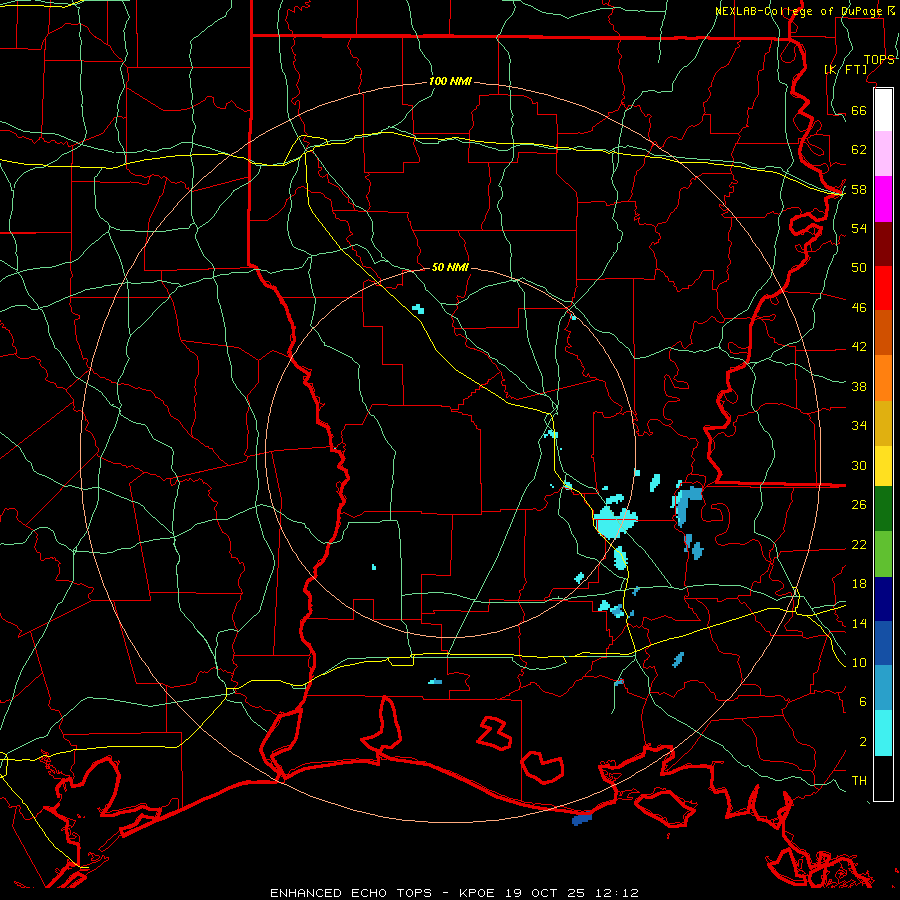Click the cyan 6 kft legend swatch
The height and width of the screenshot is (900, 900).
[x=883, y=733]
